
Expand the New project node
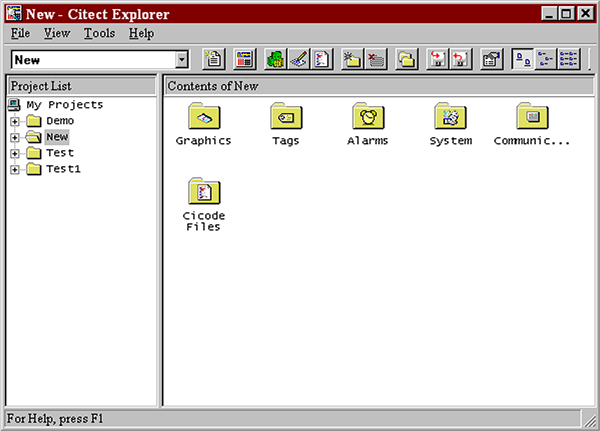tap(15, 137)
